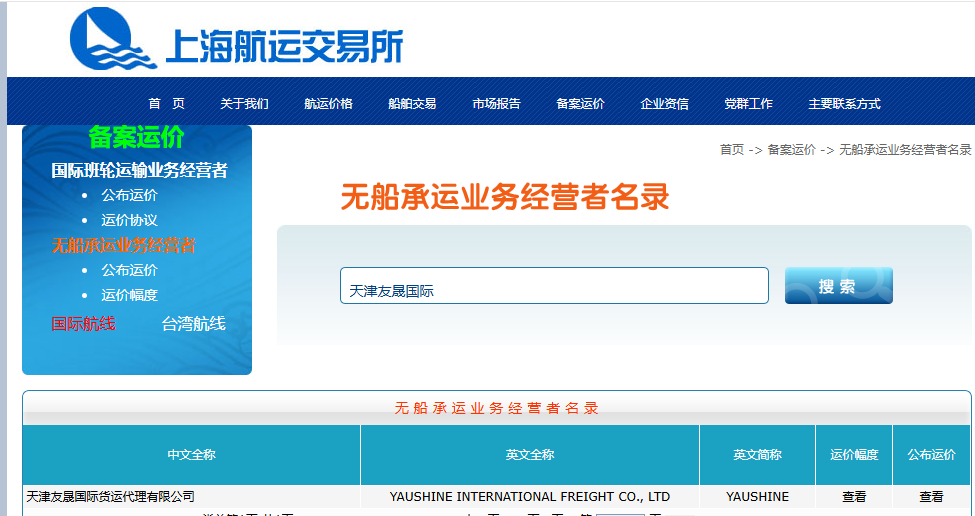Click the Shanghai Shipping Exchange sailboat logo
Screen dimensions: 975x516
click(113, 38)
